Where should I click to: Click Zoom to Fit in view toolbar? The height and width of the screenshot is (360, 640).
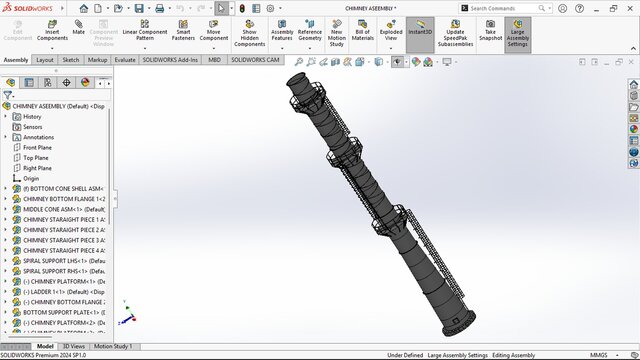[299, 62]
